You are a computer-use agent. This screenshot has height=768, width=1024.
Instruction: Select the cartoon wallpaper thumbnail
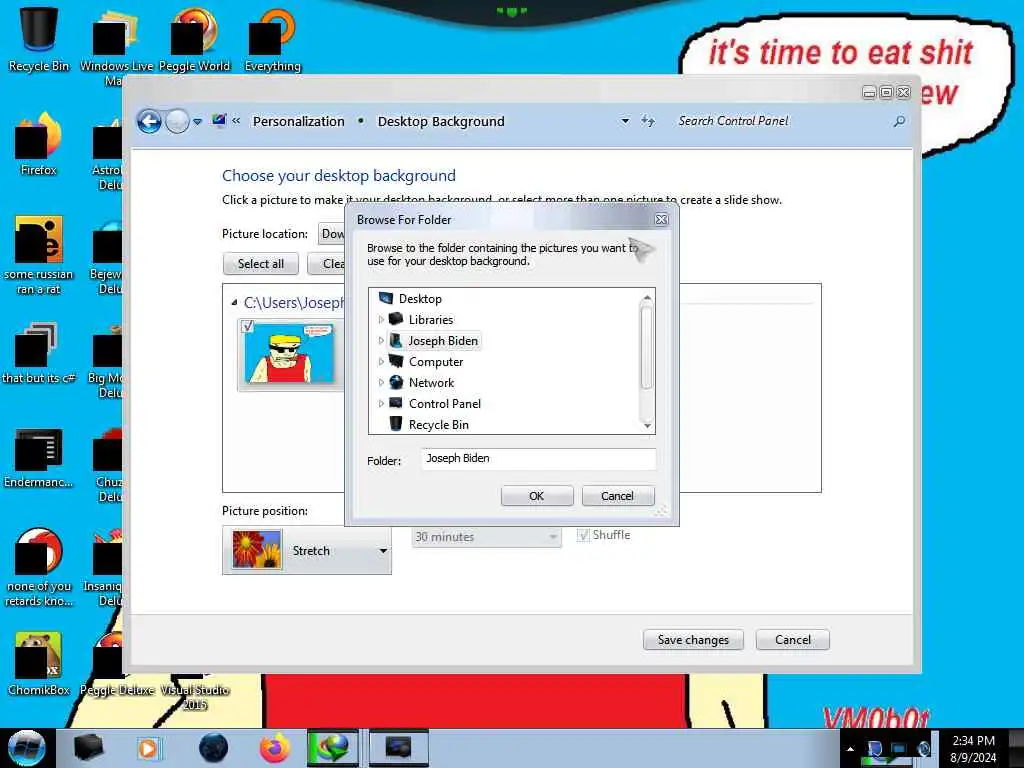click(289, 355)
